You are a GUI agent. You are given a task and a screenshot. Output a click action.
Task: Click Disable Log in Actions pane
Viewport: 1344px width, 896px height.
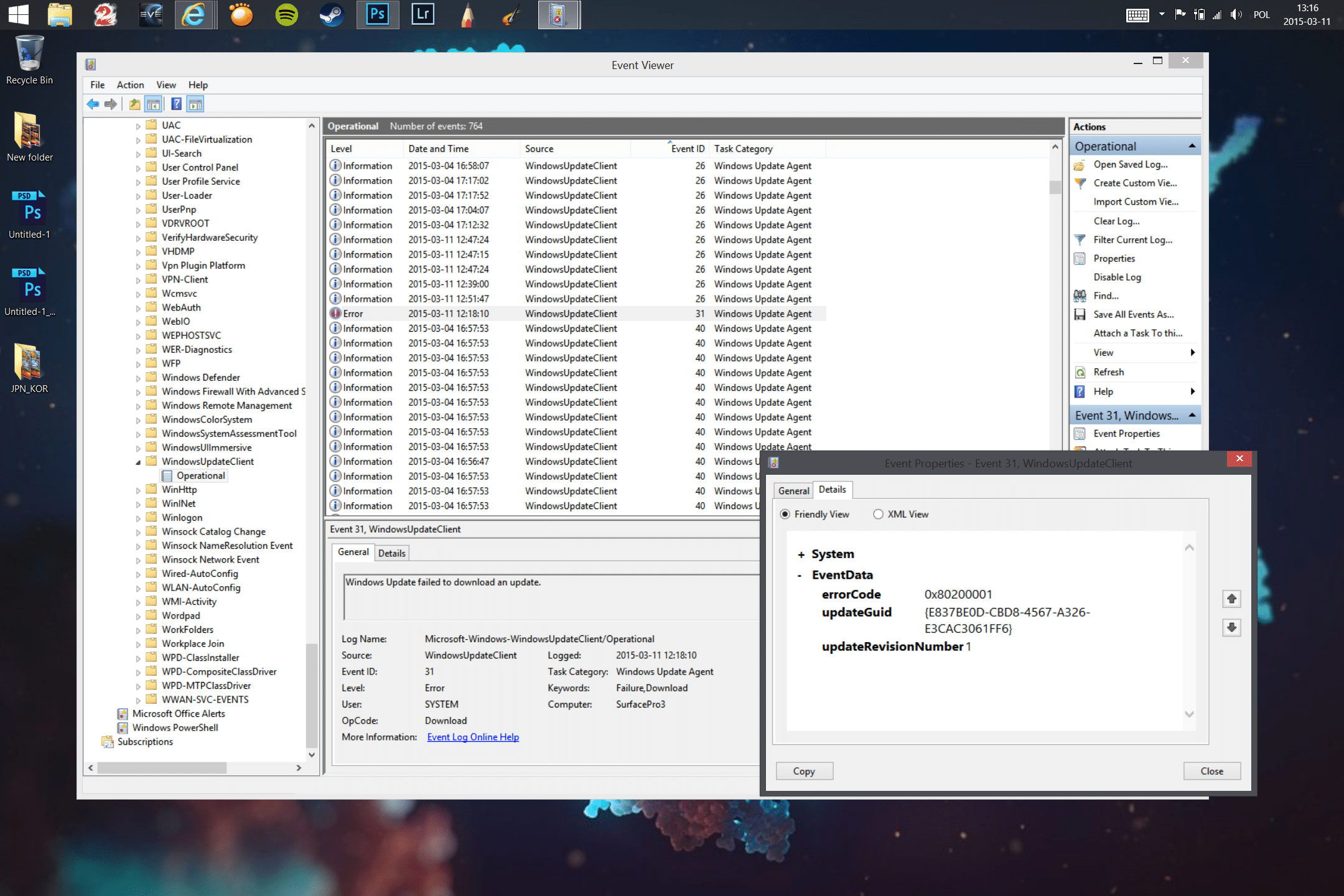1117,277
